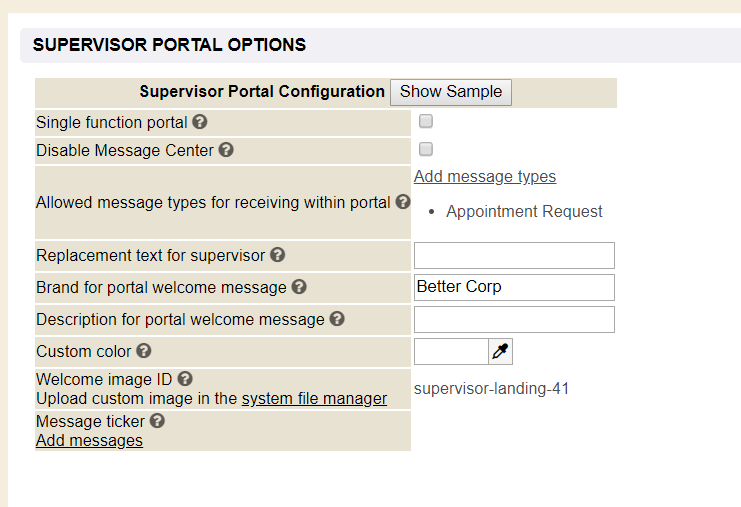
Task: Click the Custom color value field
Action: point(451,351)
